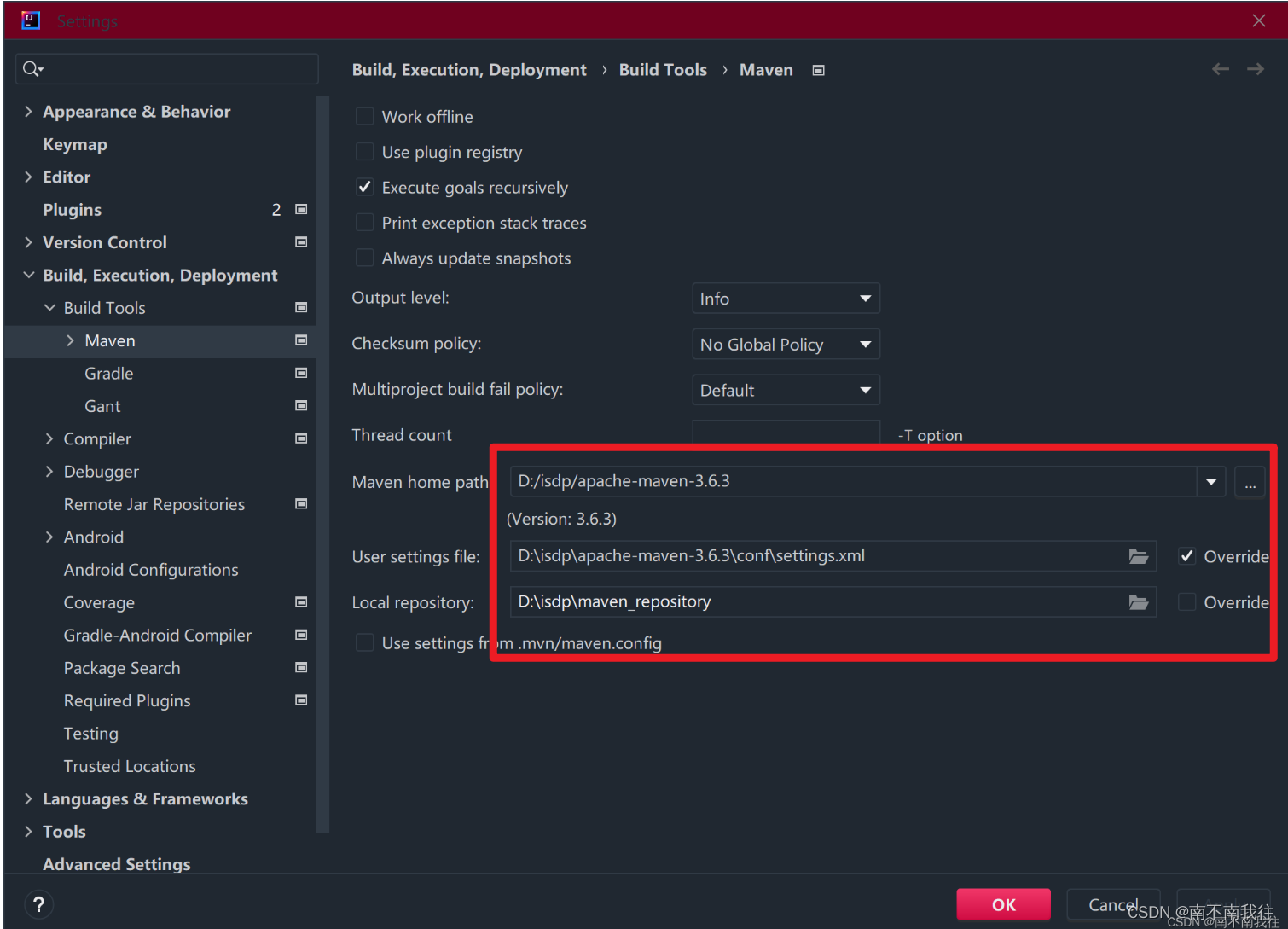The height and width of the screenshot is (929, 1288).
Task: Go forward with the right arrow icon
Action: (1256, 69)
